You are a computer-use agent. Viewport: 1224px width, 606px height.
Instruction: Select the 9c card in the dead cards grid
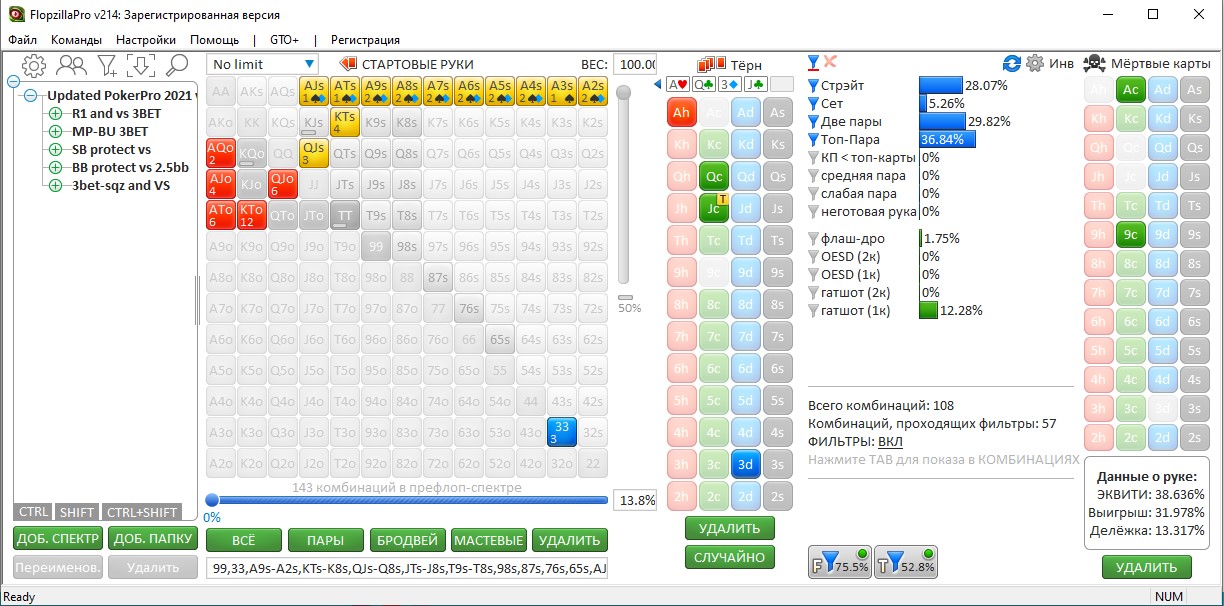tap(1131, 235)
